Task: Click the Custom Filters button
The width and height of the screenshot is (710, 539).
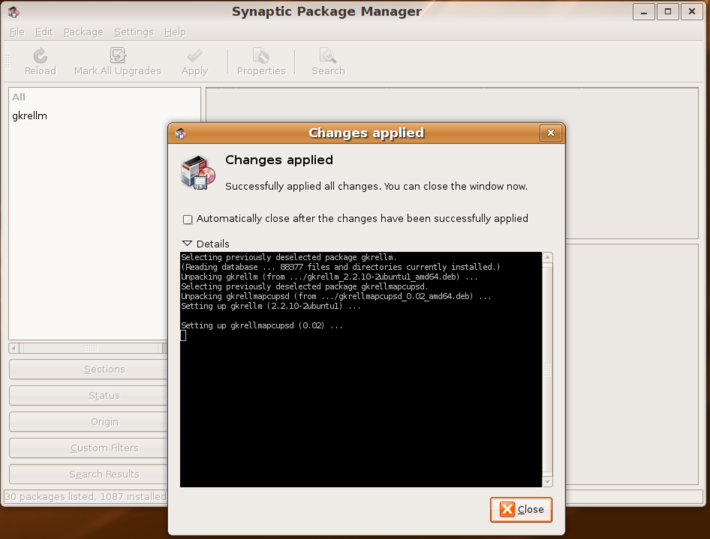Action: (88, 448)
